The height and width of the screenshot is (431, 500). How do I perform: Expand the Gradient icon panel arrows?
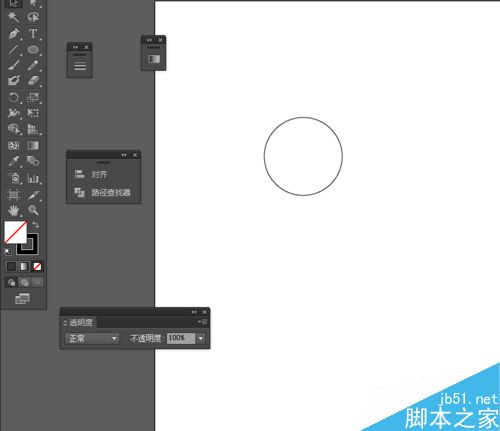point(149,40)
